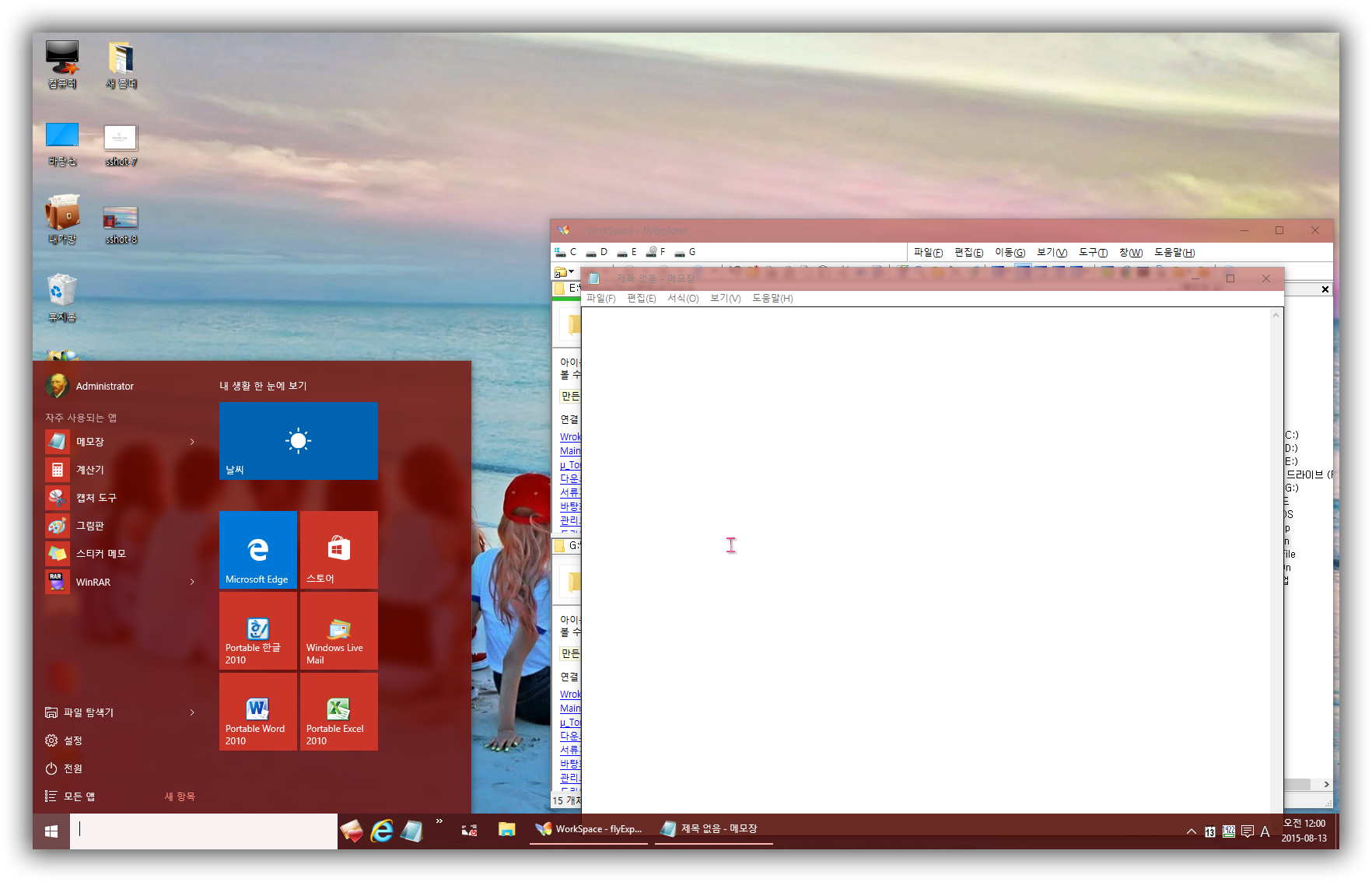Click the 전원 power option
This screenshot has width=1372, height=882.
pos(64,768)
